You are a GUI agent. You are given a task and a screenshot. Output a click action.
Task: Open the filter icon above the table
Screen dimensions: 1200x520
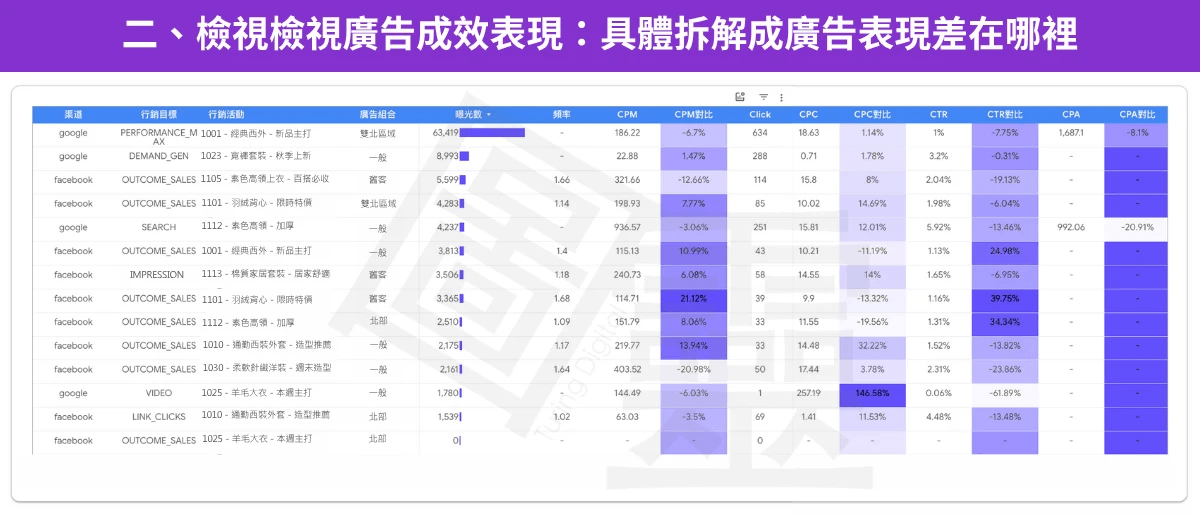pyautogui.click(x=763, y=97)
